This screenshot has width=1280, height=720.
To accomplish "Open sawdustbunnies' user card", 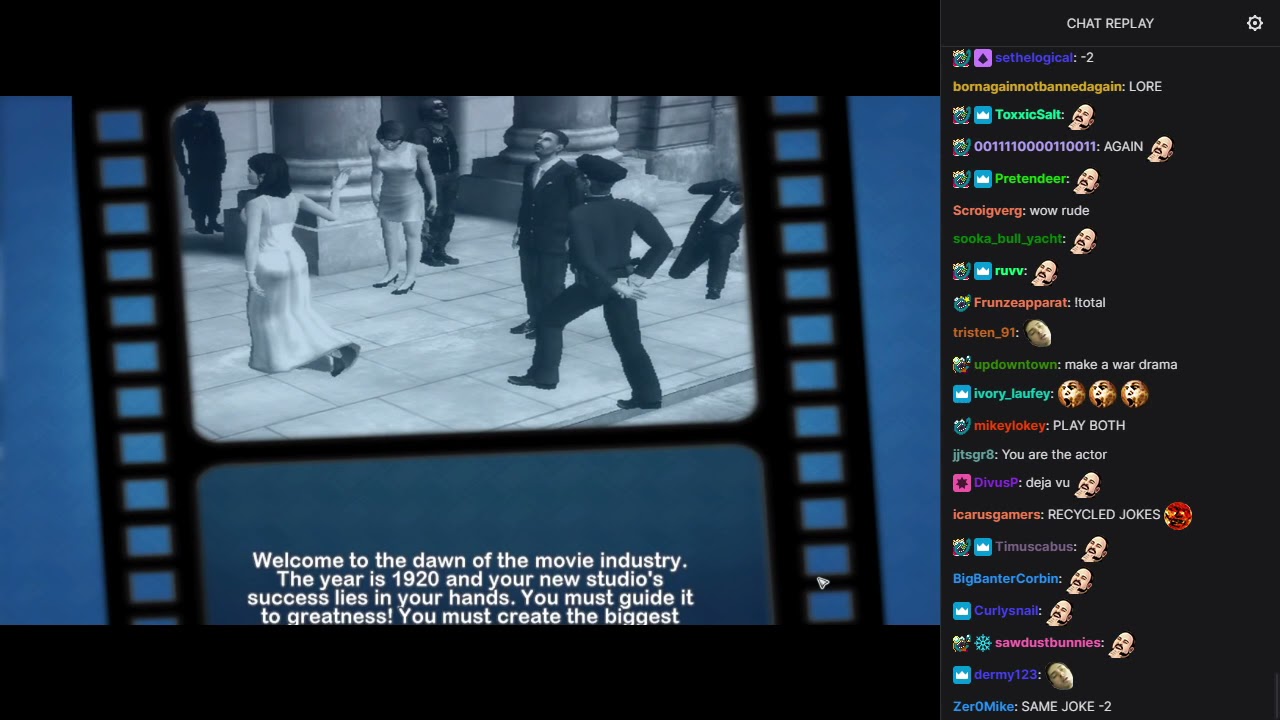I will pos(1048,643).
